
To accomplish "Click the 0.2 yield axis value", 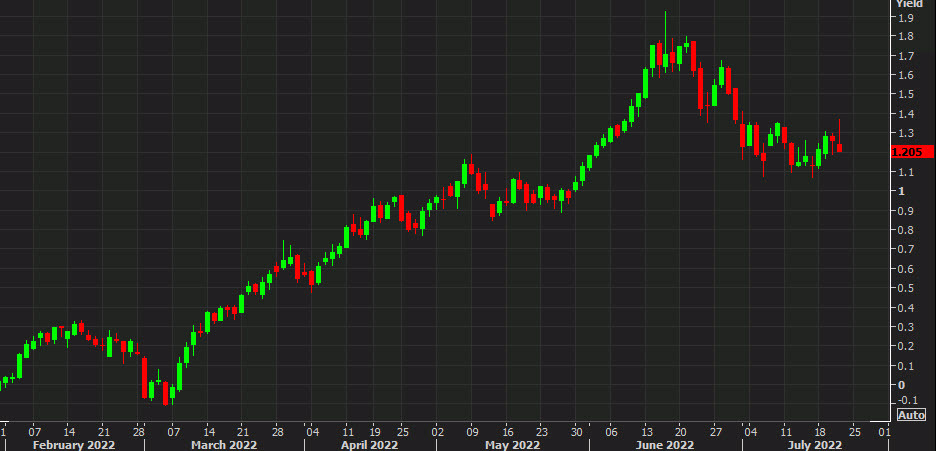I will click(906, 346).
